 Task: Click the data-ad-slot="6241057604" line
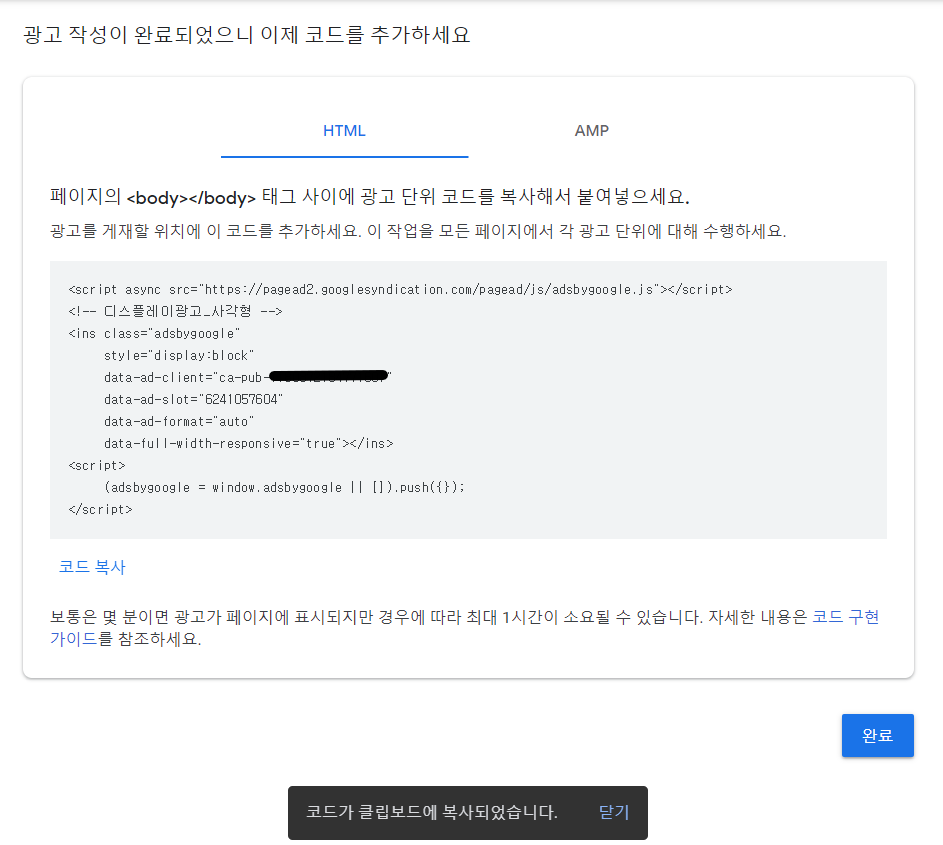click(x=193, y=399)
